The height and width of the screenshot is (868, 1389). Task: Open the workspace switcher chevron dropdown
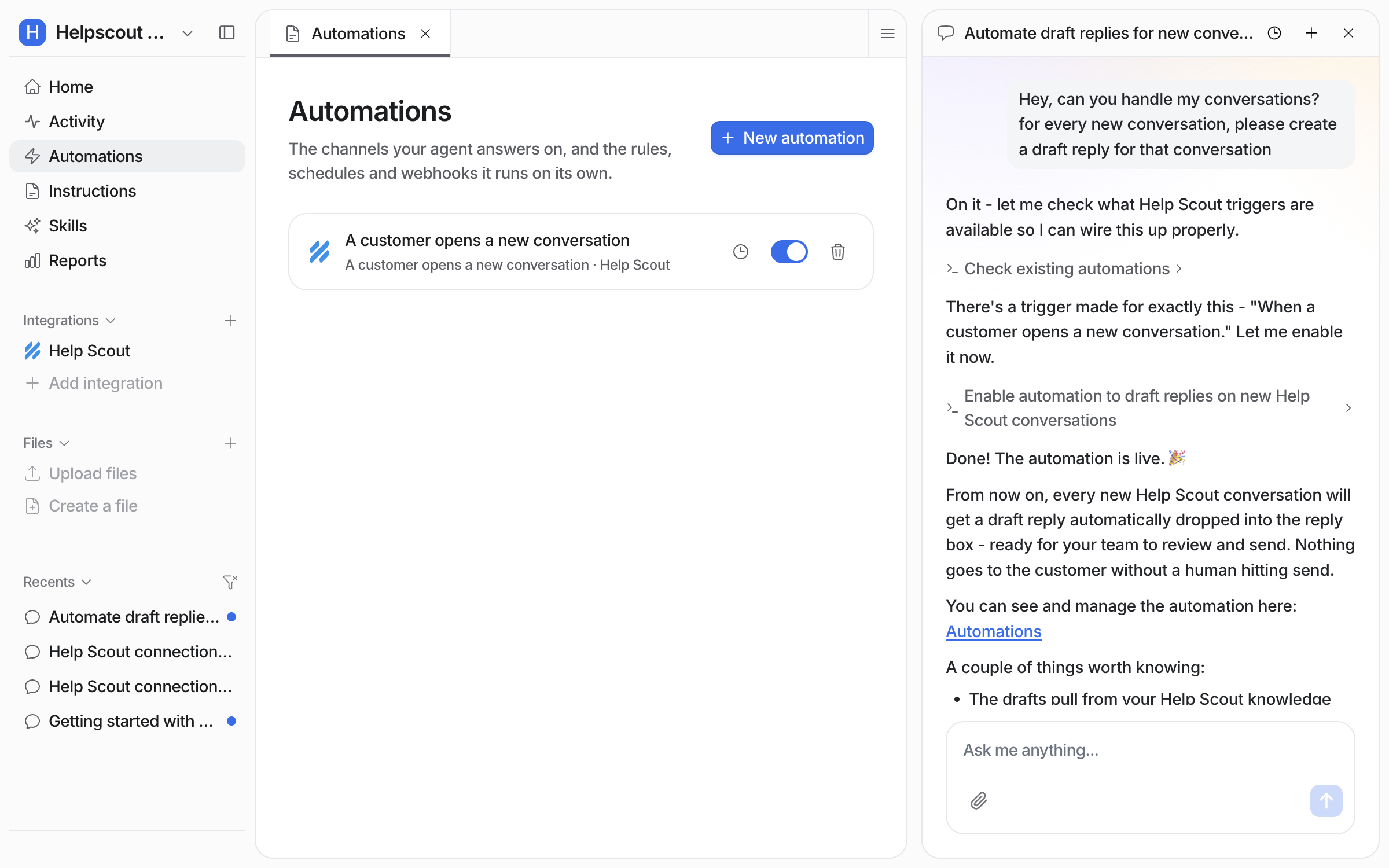[x=188, y=33]
